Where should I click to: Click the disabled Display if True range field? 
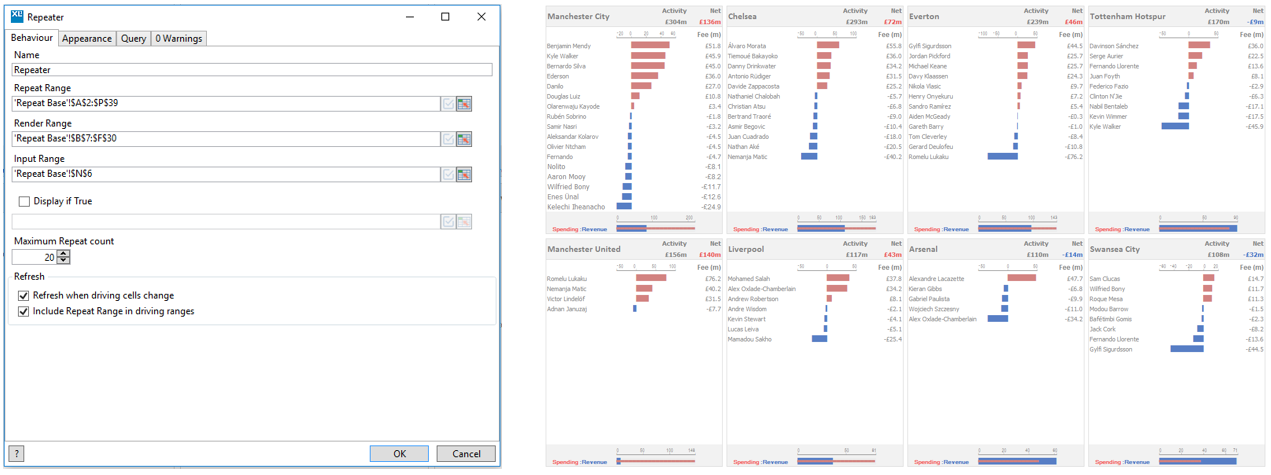click(x=226, y=221)
